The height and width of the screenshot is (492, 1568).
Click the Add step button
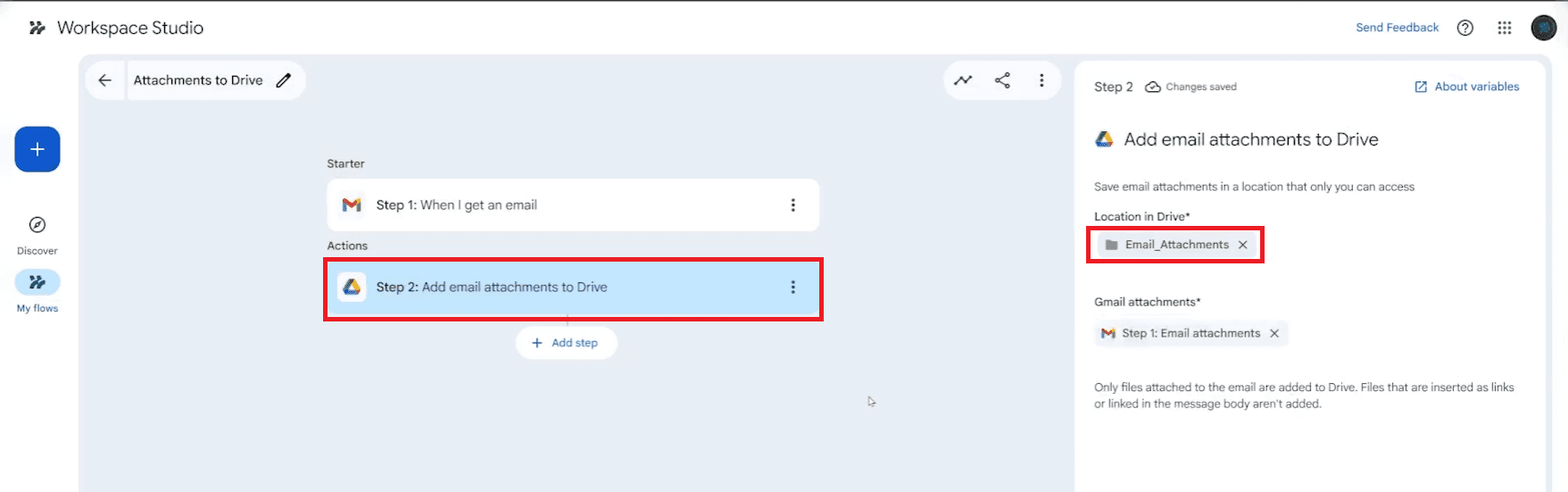[566, 343]
